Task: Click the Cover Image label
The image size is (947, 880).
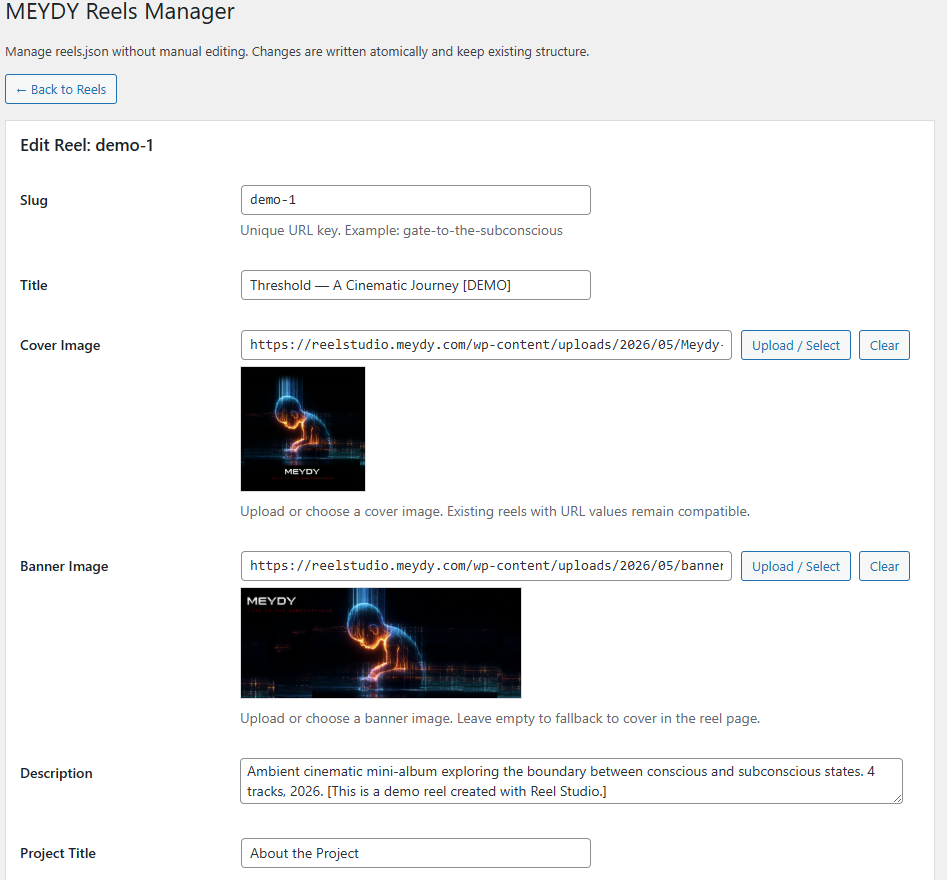Action: tap(60, 345)
